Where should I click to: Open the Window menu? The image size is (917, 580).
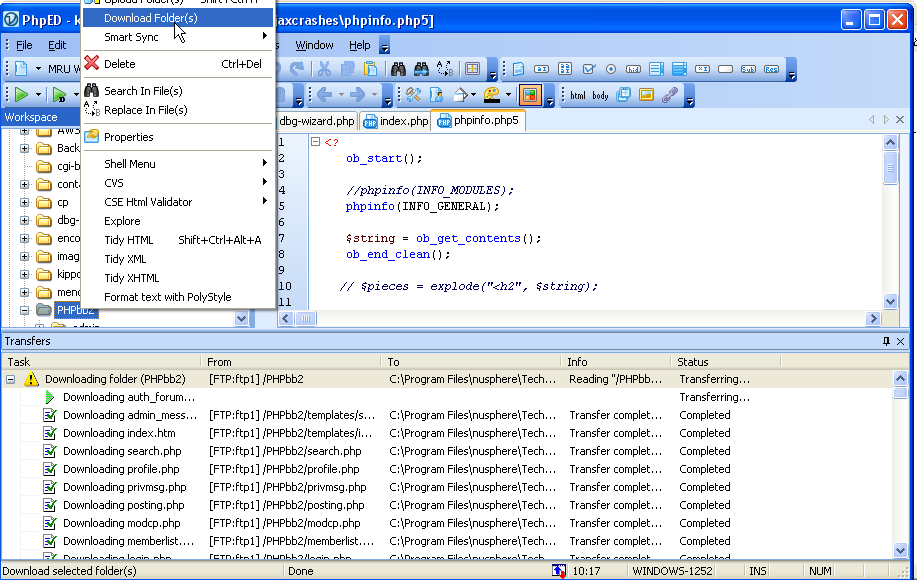(314, 45)
